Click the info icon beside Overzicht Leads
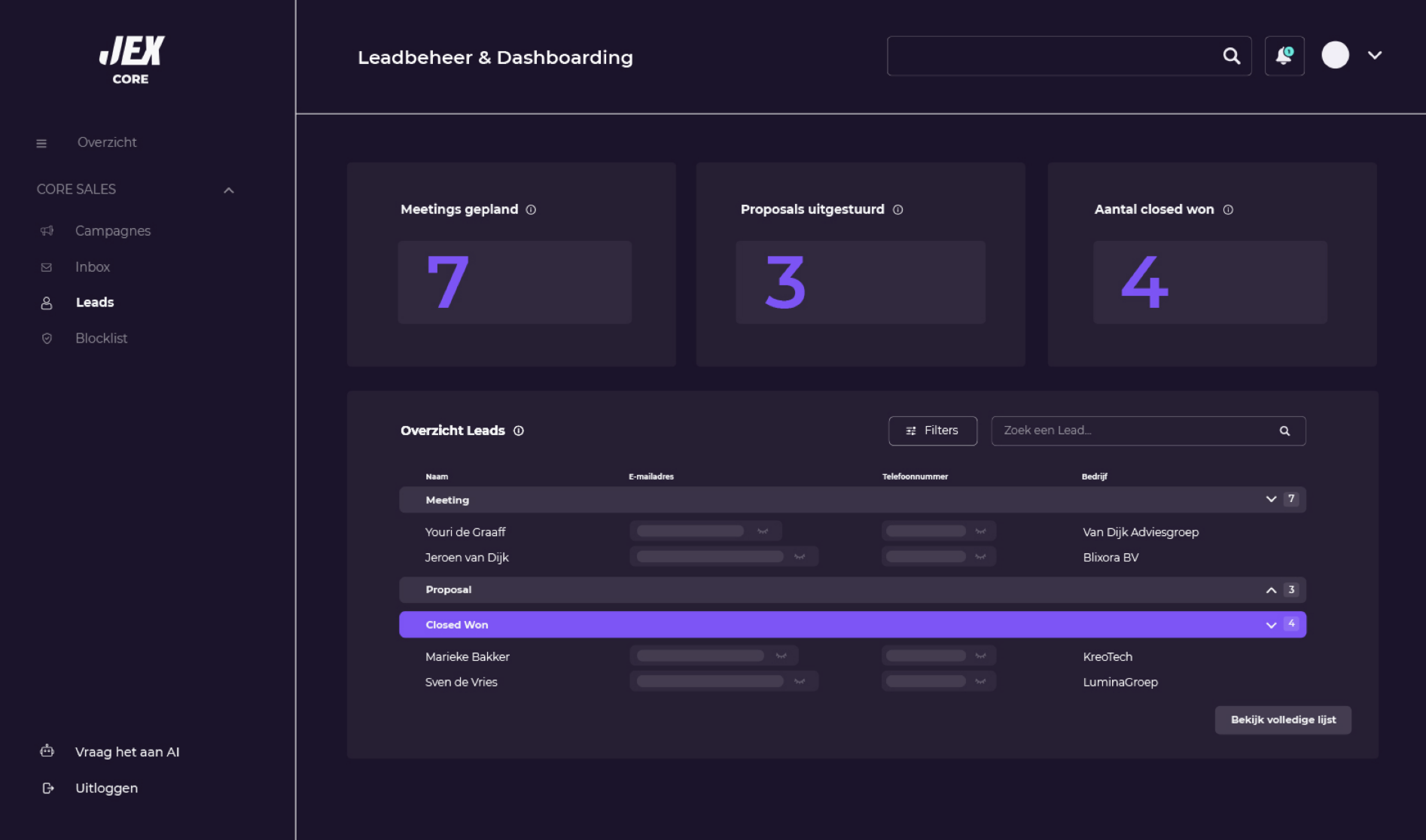This screenshot has height=840, width=1426. coord(519,431)
